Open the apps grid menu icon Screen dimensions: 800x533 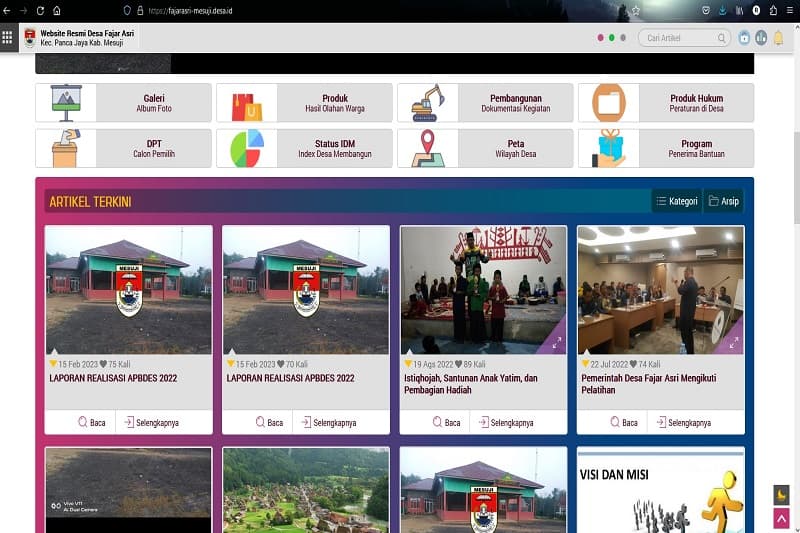coord(7,38)
